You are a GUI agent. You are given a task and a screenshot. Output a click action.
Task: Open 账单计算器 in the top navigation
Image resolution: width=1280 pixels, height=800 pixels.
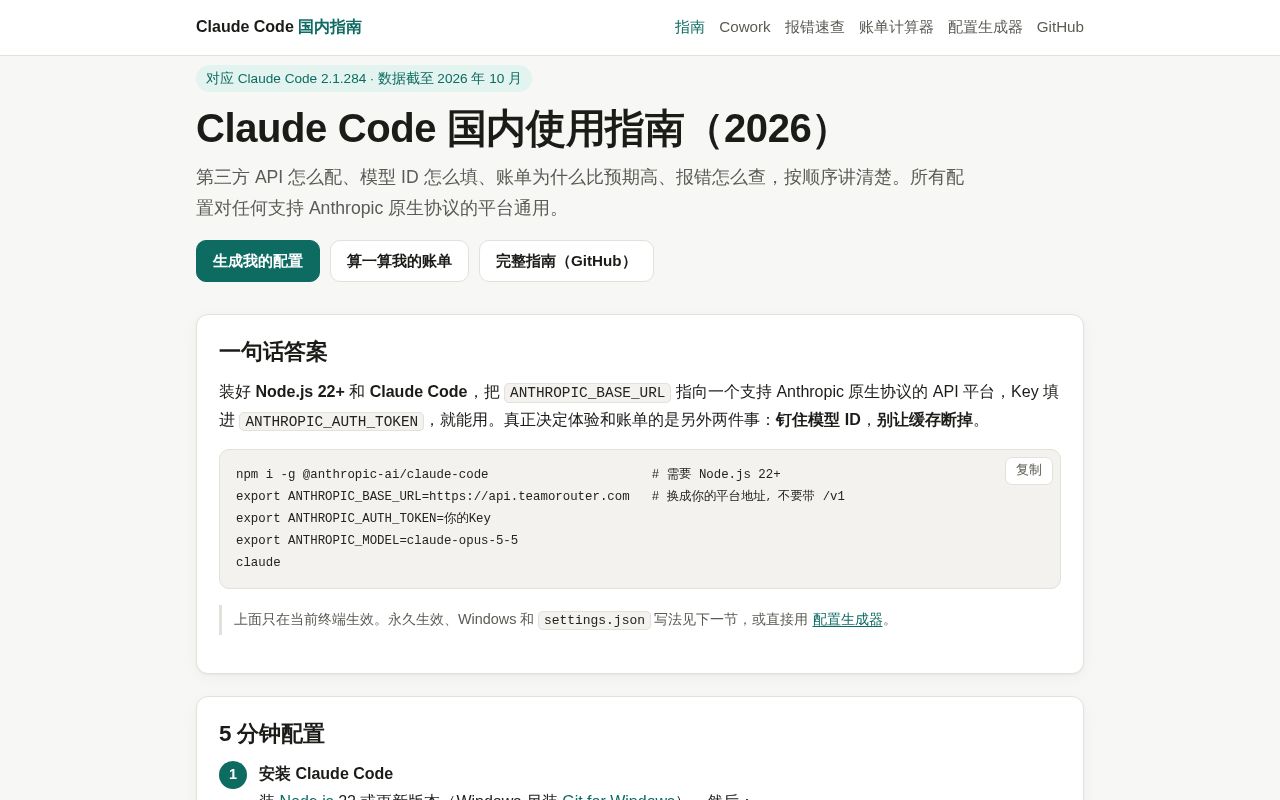point(896,27)
